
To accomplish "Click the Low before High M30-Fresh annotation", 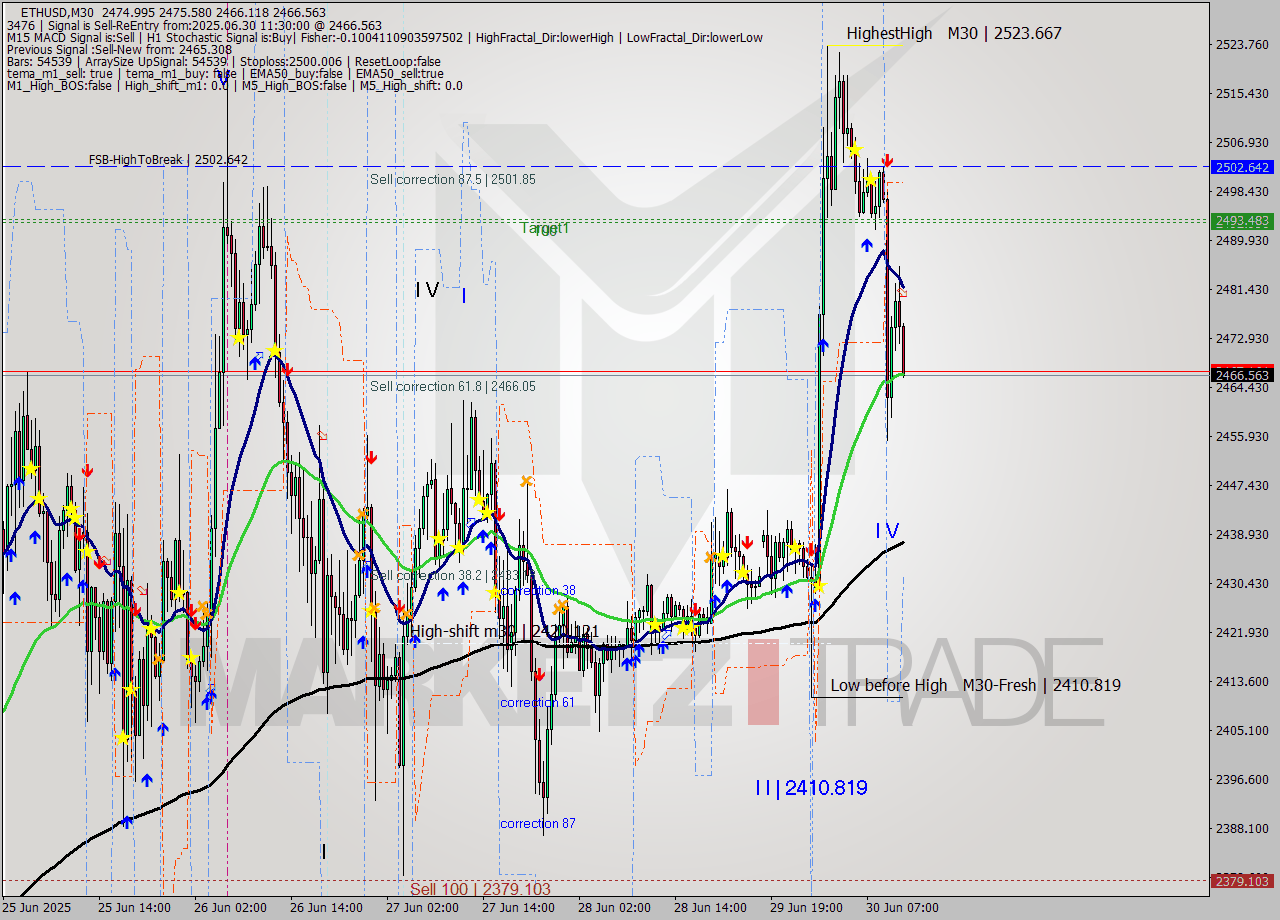I will click(x=975, y=685).
